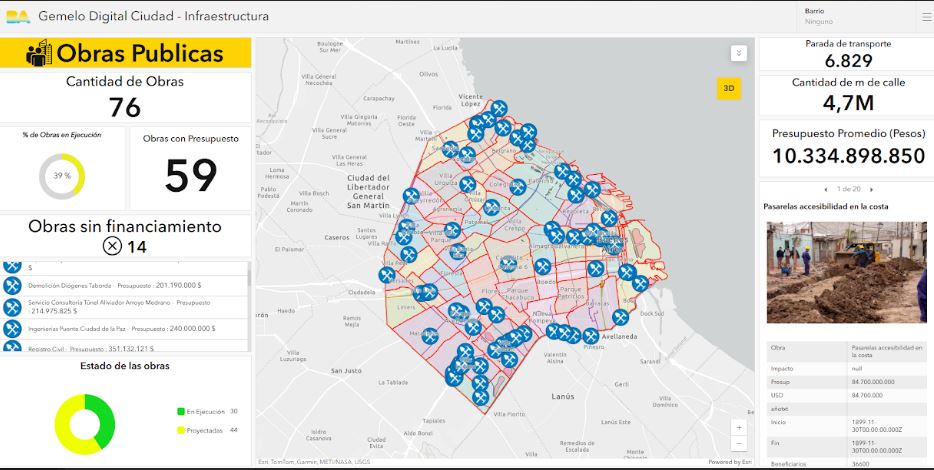Image resolution: width=934 pixels, height=470 pixels.
Task: Click Demolición Diógenes Taborda list icon
Action: tap(12, 285)
